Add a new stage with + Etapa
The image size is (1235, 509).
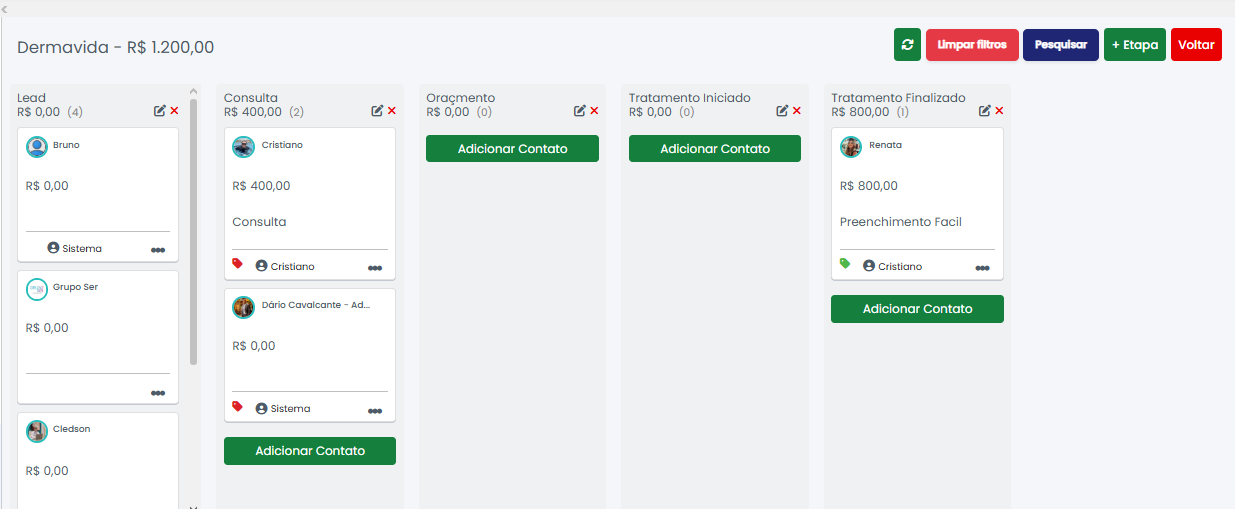tap(1135, 45)
